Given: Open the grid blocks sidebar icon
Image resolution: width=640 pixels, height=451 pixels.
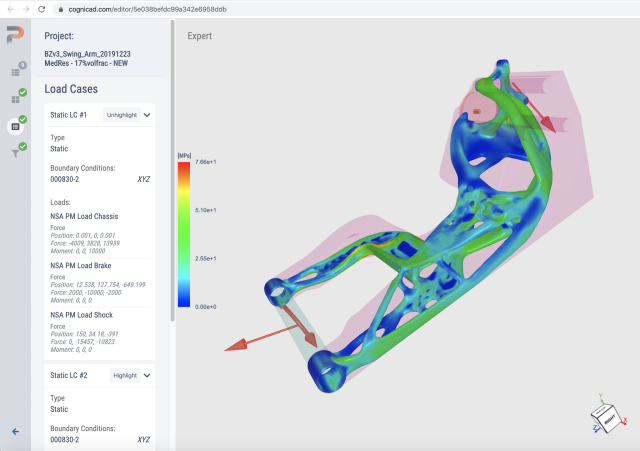Looking at the screenshot, I should point(15,99).
